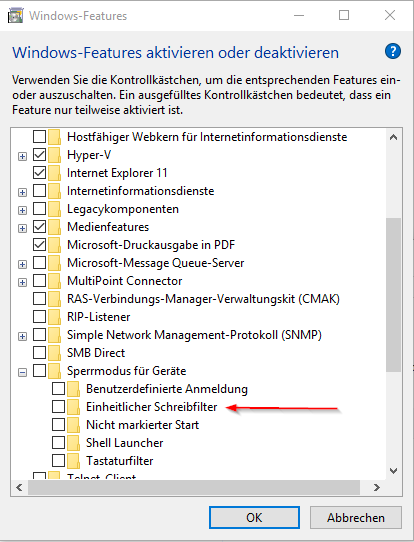Click the folder icon next to RIP-Listener

coord(54,317)
